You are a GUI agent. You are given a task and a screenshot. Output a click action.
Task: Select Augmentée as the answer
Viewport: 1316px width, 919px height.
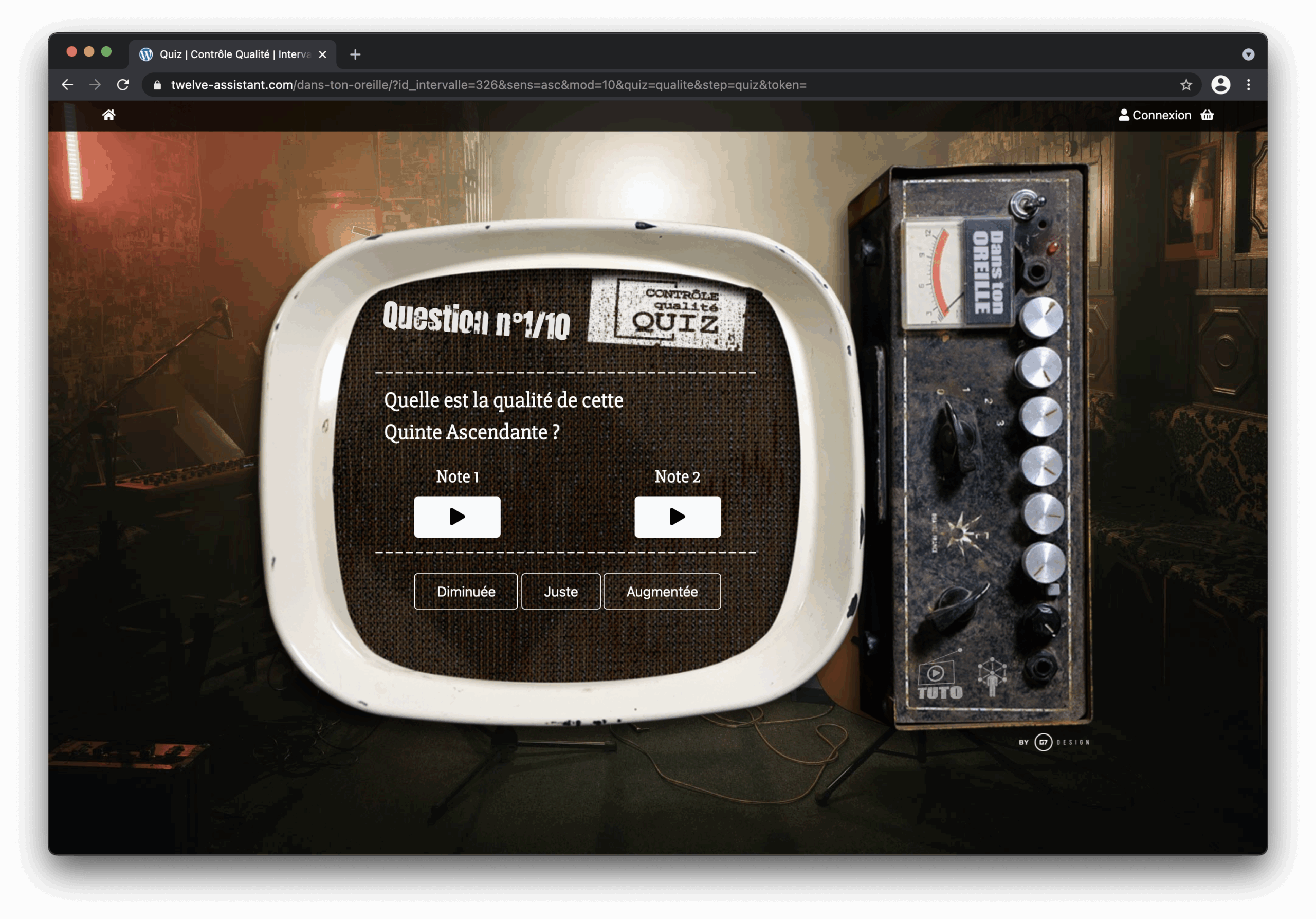[x=662, y=591]
